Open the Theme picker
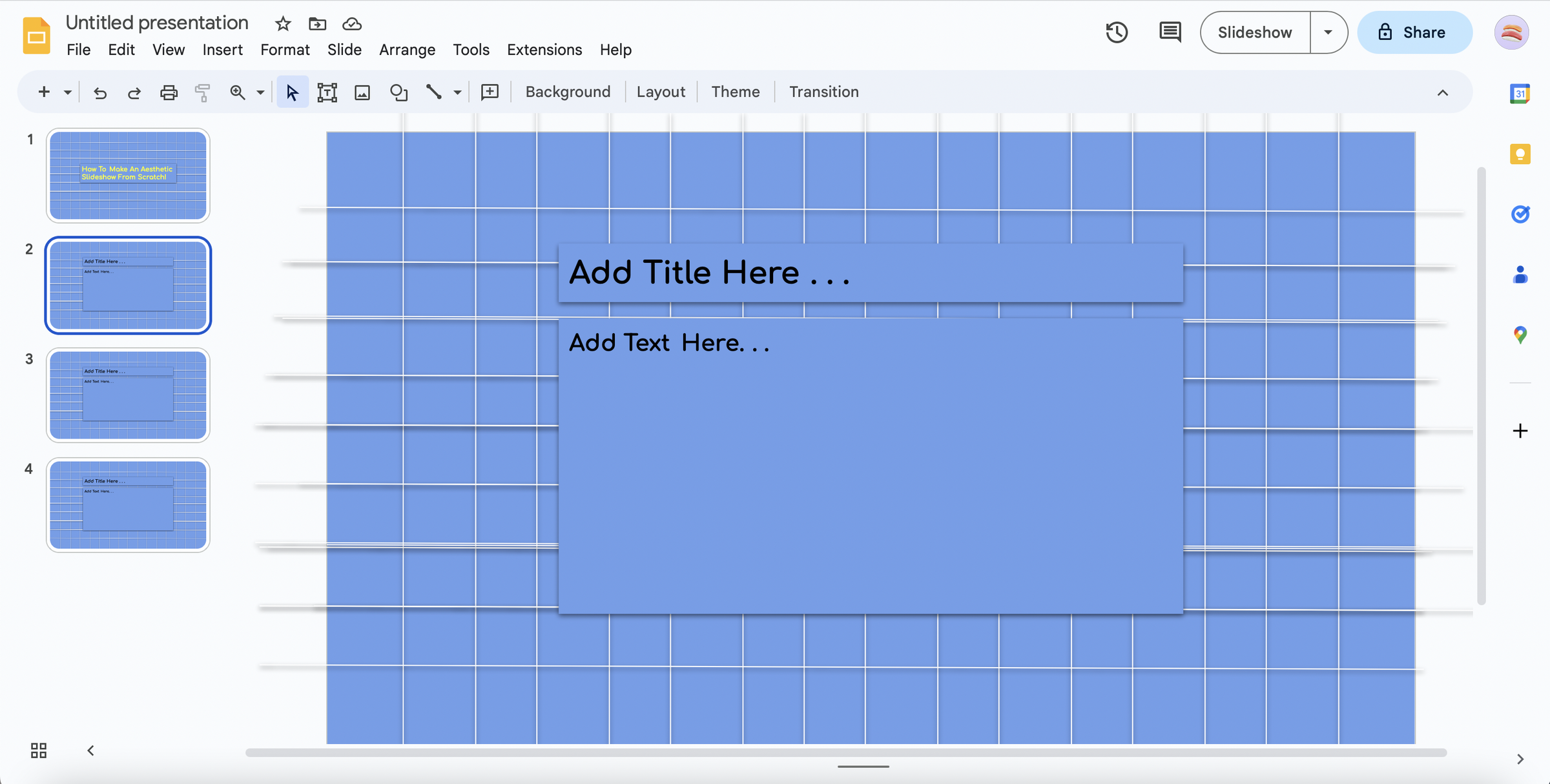Viewport: 1550px width, 784px height. coord(736,92)
